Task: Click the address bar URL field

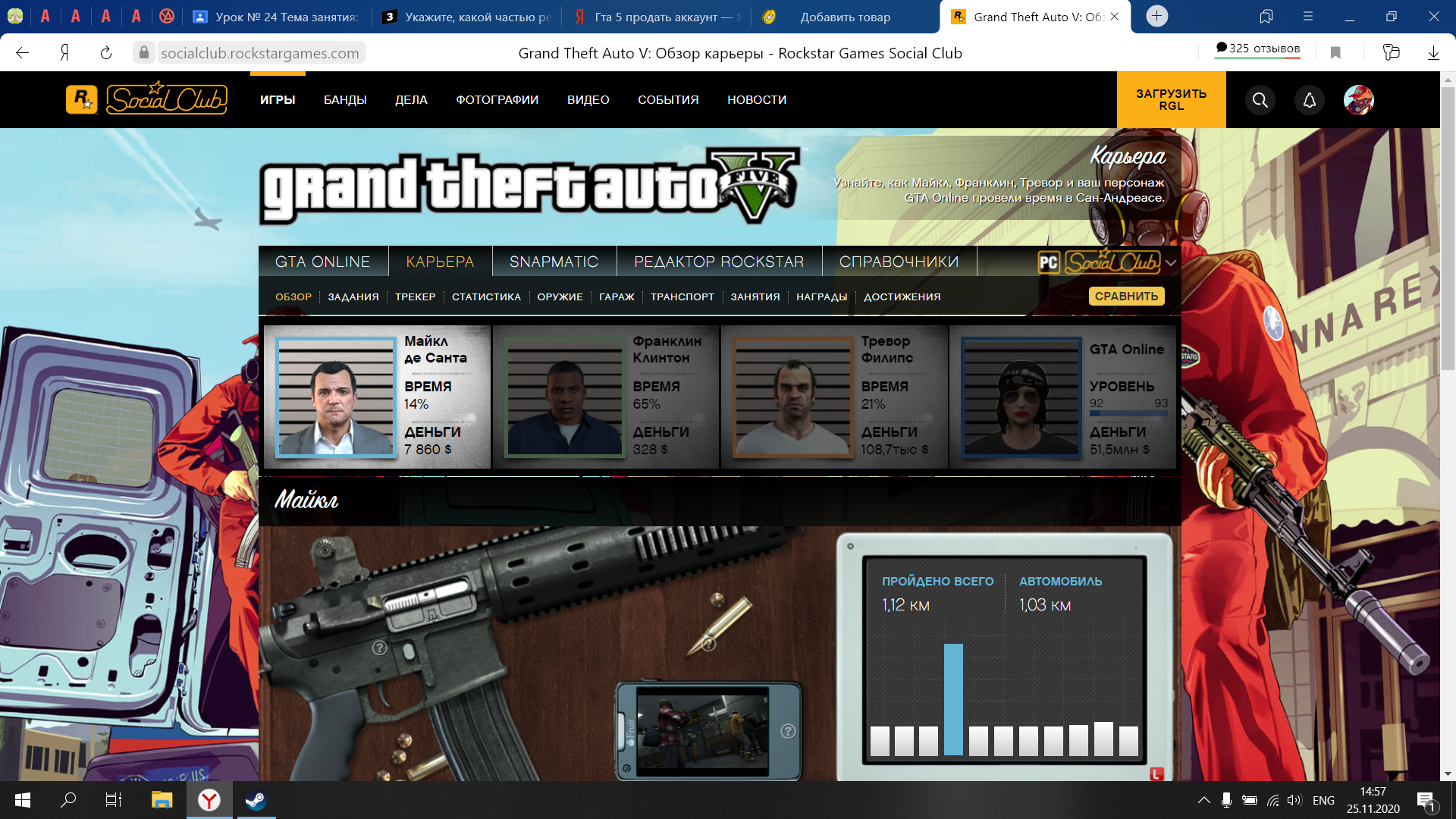Action: 260,53
